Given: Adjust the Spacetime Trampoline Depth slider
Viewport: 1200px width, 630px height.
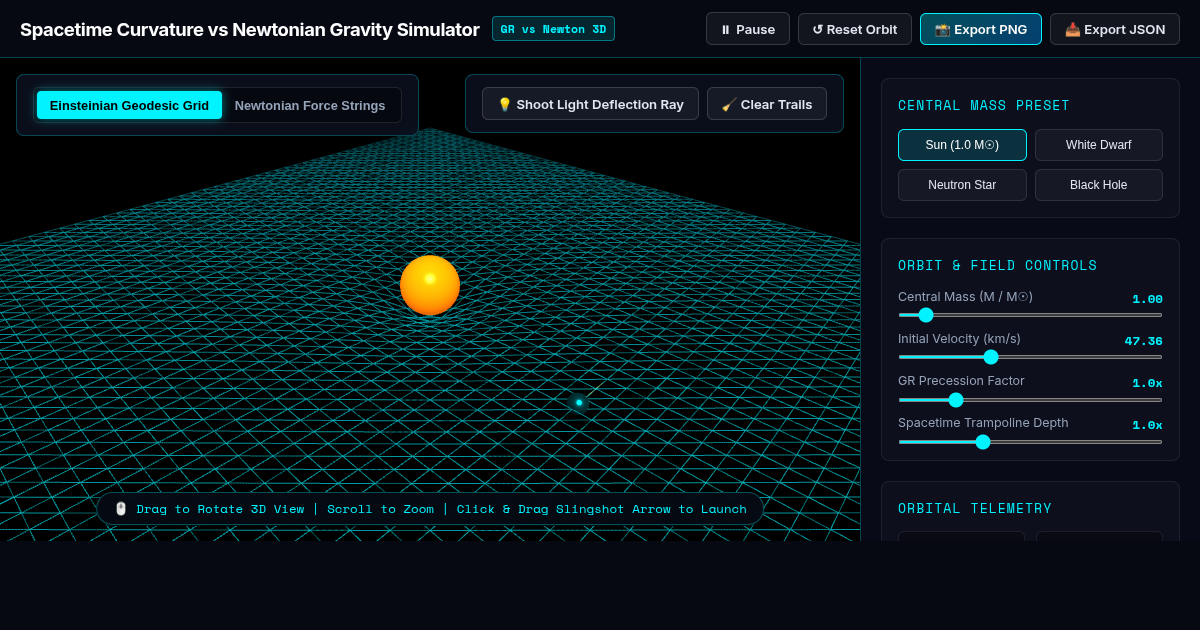Looking at the screenshot, I should (x=1030, y=442).
